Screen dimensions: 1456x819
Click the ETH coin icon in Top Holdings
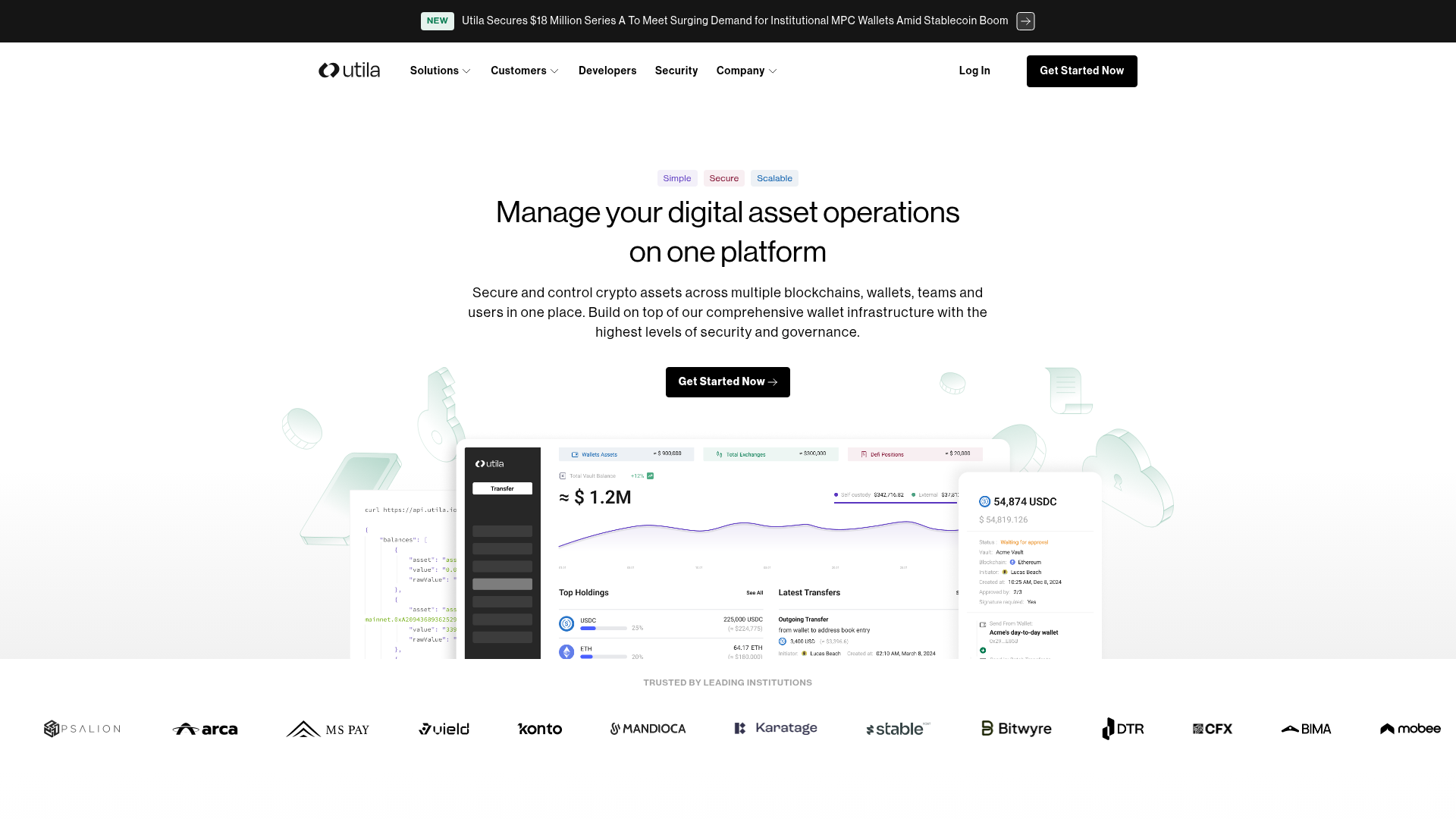[x=566, y=652]
